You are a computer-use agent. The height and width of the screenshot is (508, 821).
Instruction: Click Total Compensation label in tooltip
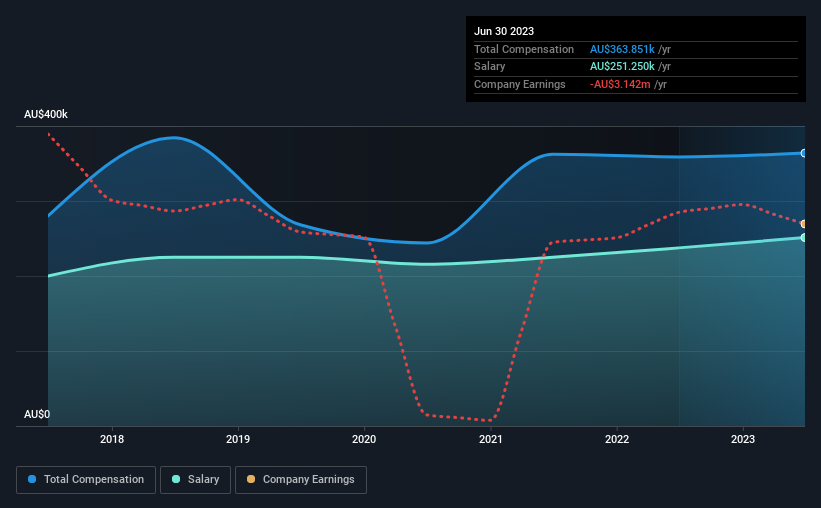524,49
